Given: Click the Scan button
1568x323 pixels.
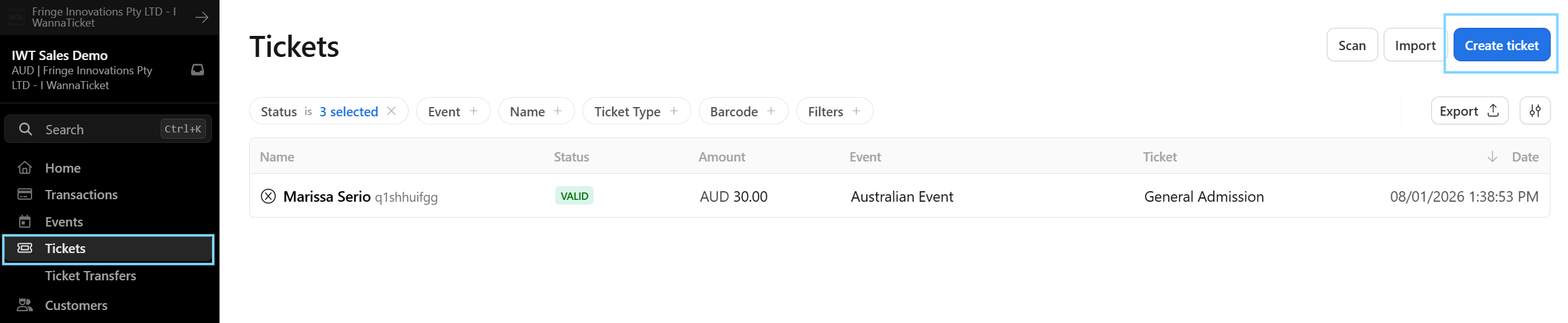Looking at the screenshot, I should click(x=1352, y=45).
